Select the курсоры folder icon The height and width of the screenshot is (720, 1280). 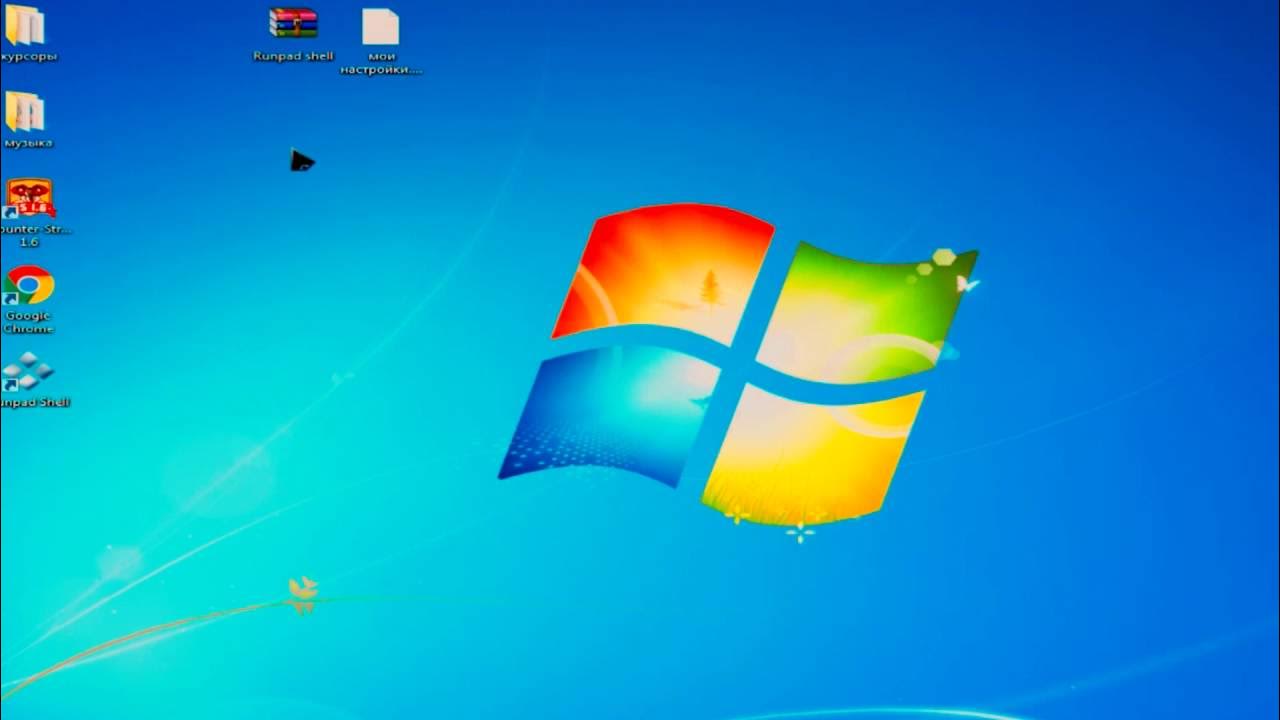(24, 25)
